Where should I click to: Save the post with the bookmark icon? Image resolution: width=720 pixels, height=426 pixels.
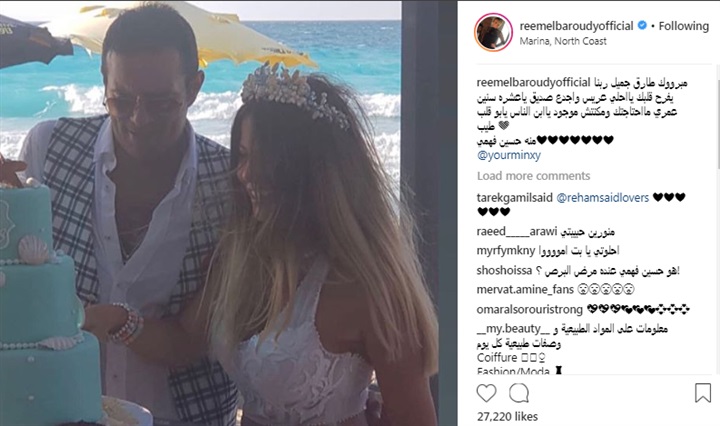coord(703,393)
